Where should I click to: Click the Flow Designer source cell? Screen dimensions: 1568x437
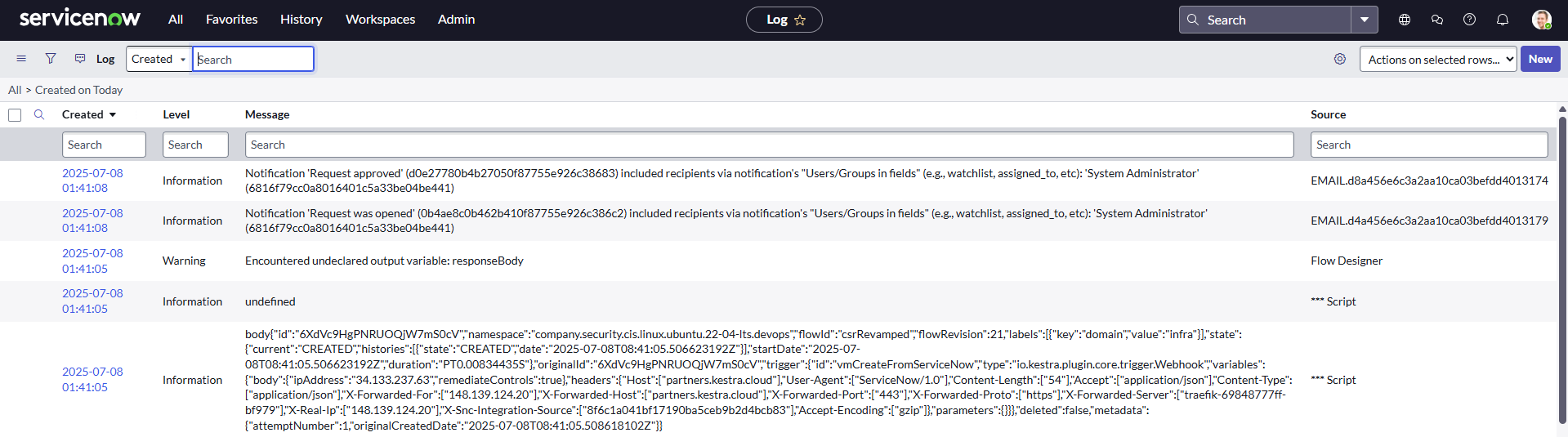pos(1347,261)
